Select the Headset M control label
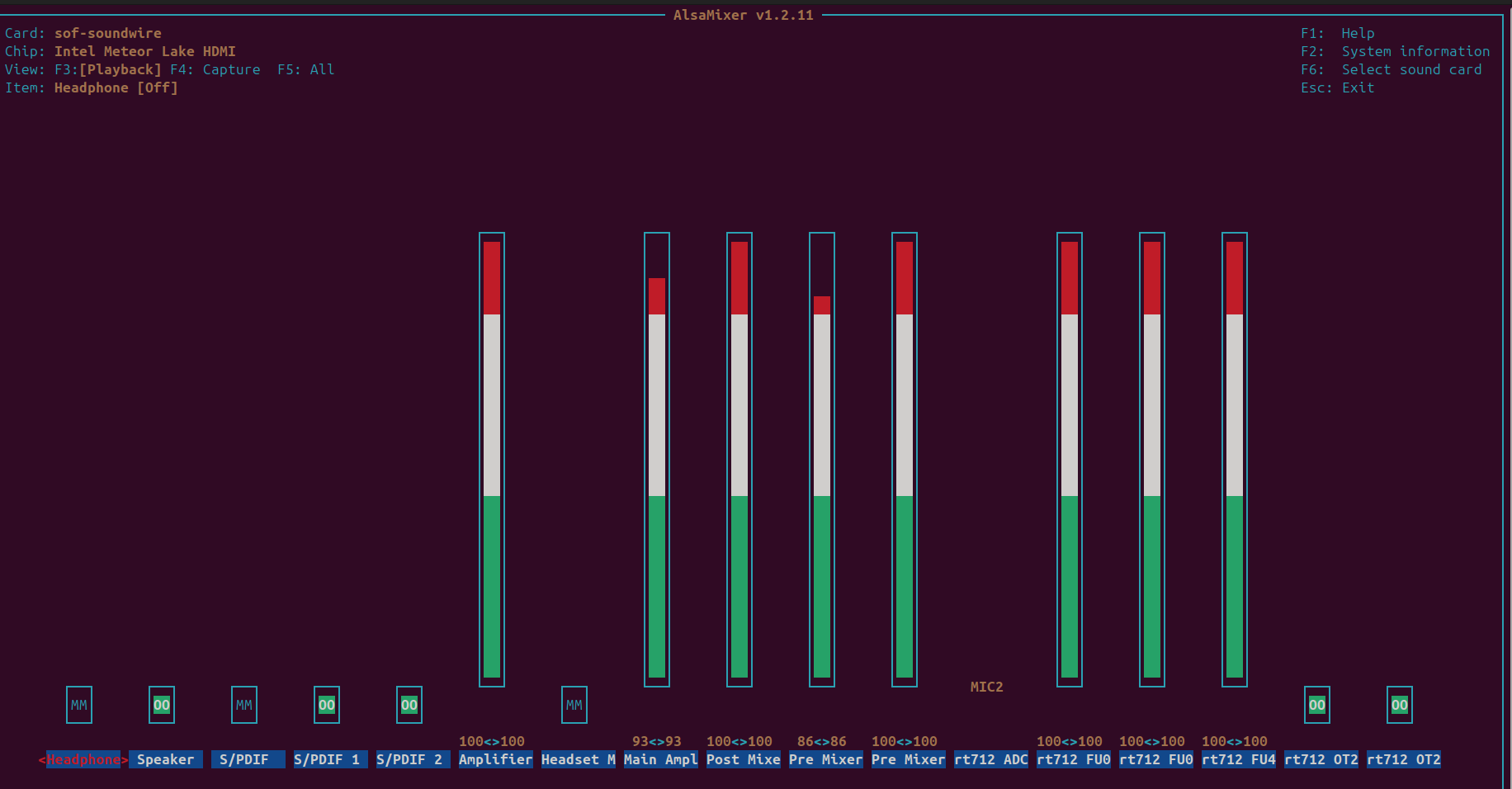This screenshot has width=1512, height=789. coord(579,759)
